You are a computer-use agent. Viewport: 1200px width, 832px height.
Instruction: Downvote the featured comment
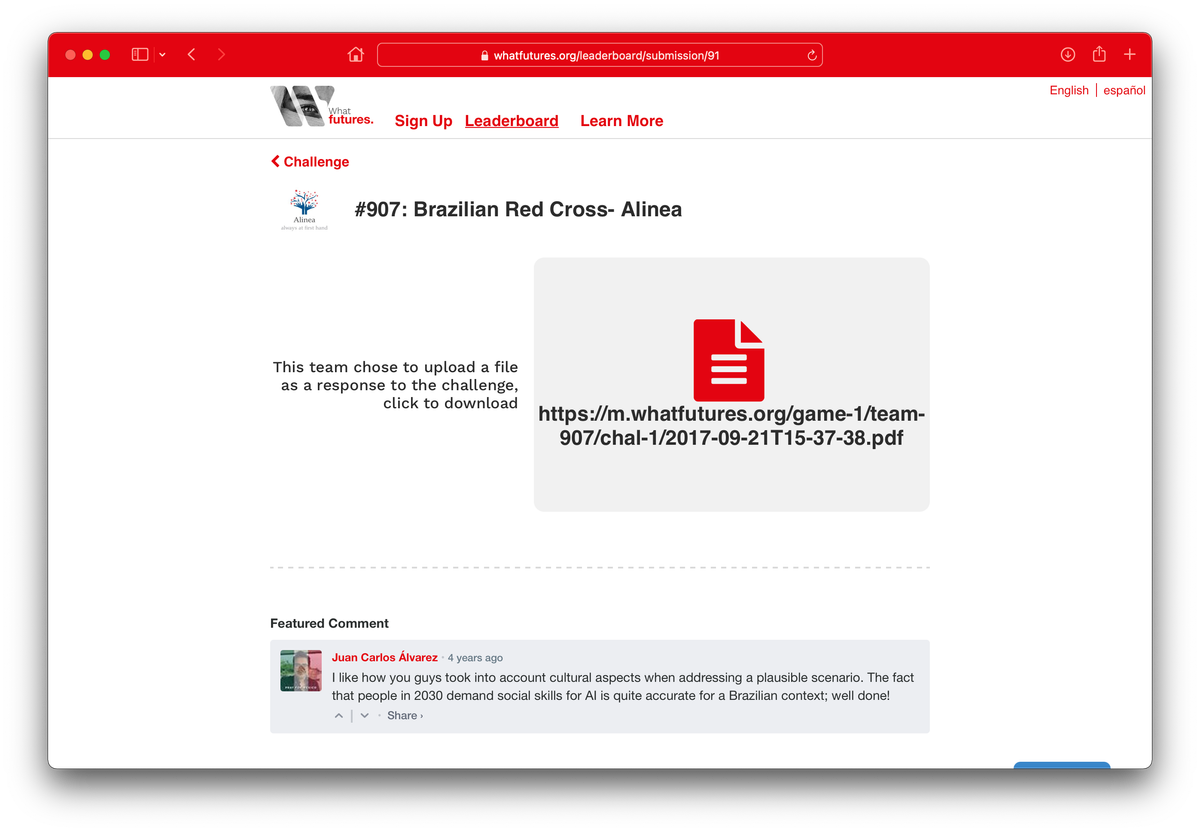coord(365,716)
